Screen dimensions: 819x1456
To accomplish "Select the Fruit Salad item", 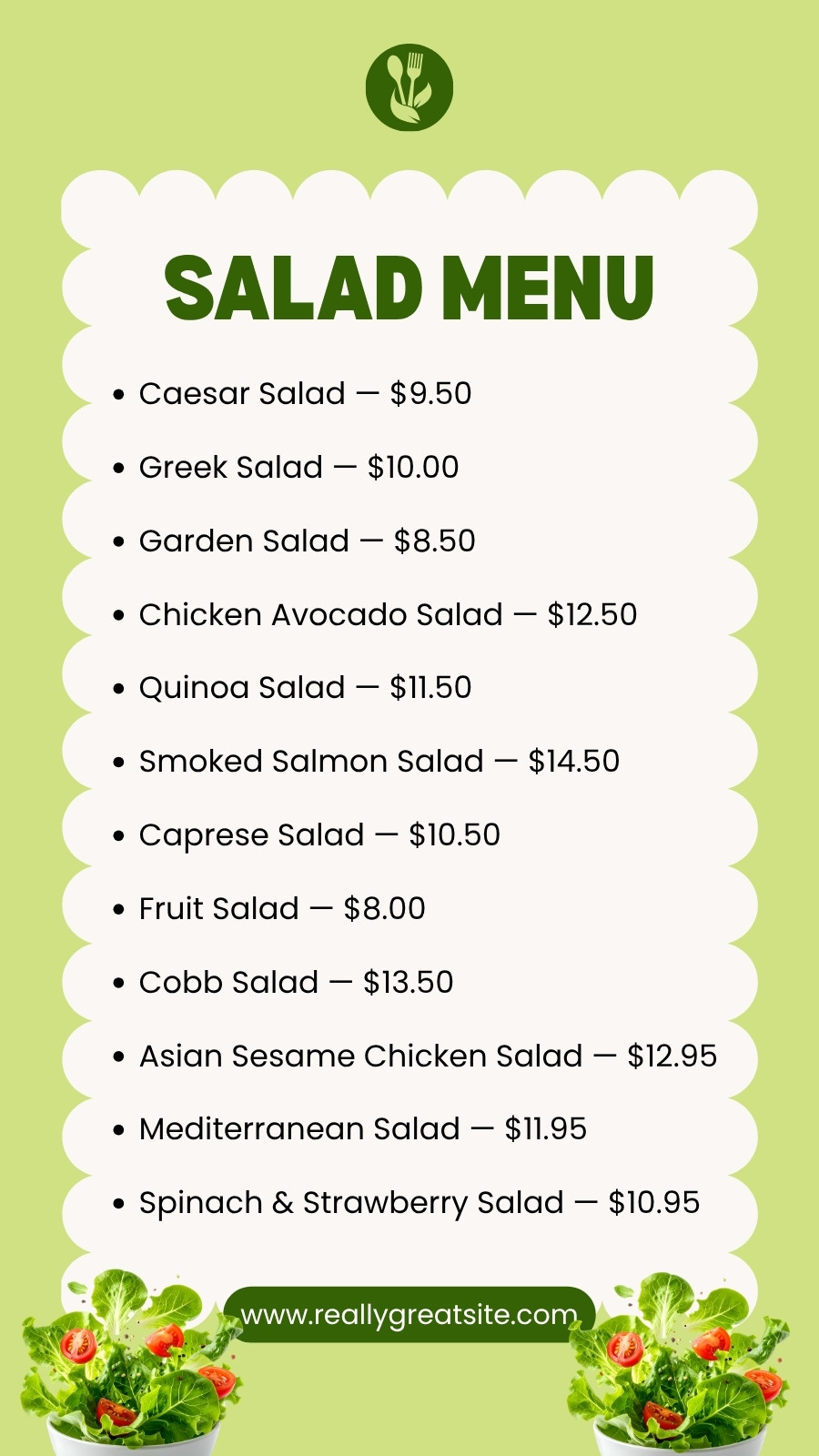I will [282, 909].
